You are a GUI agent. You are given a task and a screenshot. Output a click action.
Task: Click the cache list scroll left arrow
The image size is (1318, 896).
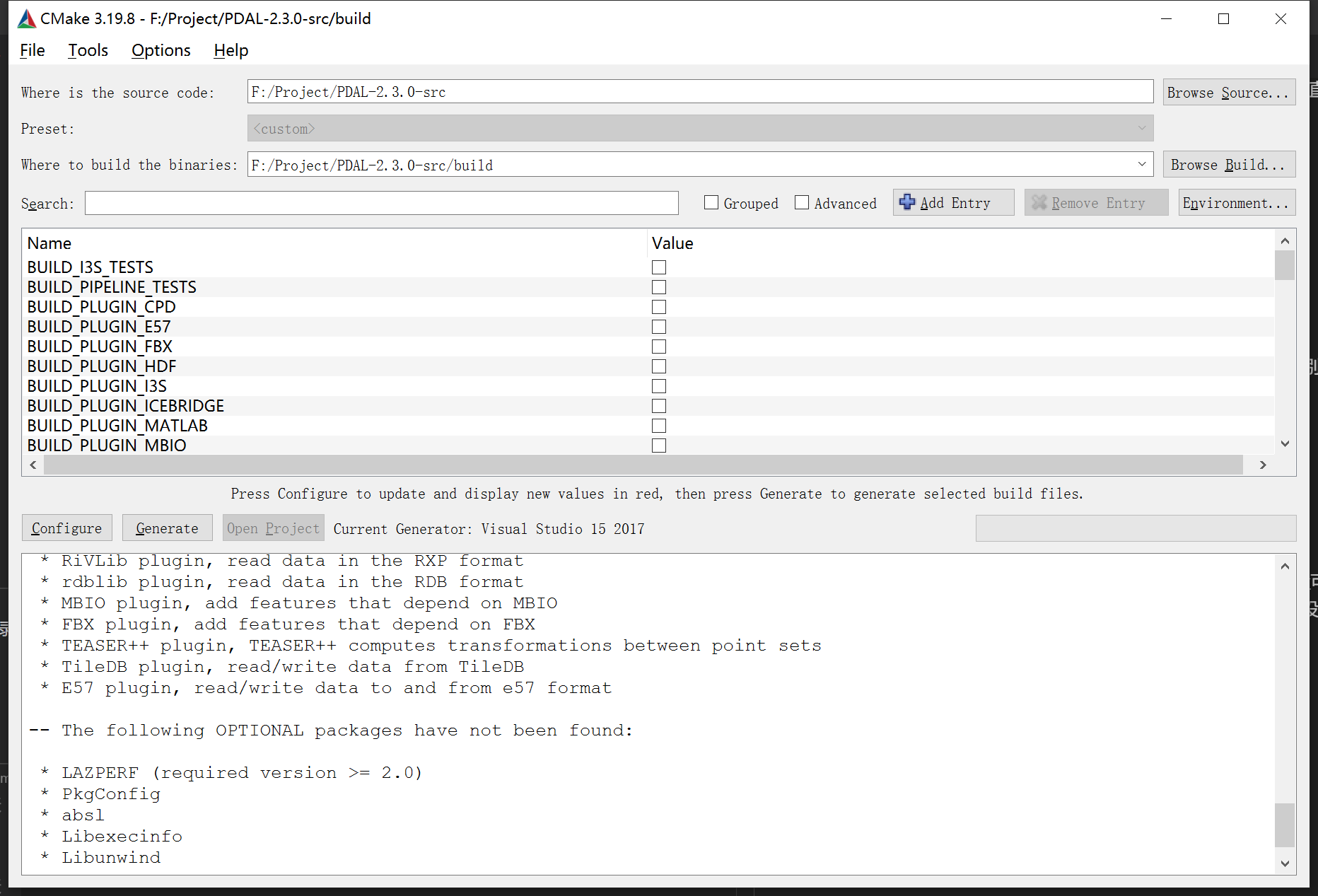[33, 465]
